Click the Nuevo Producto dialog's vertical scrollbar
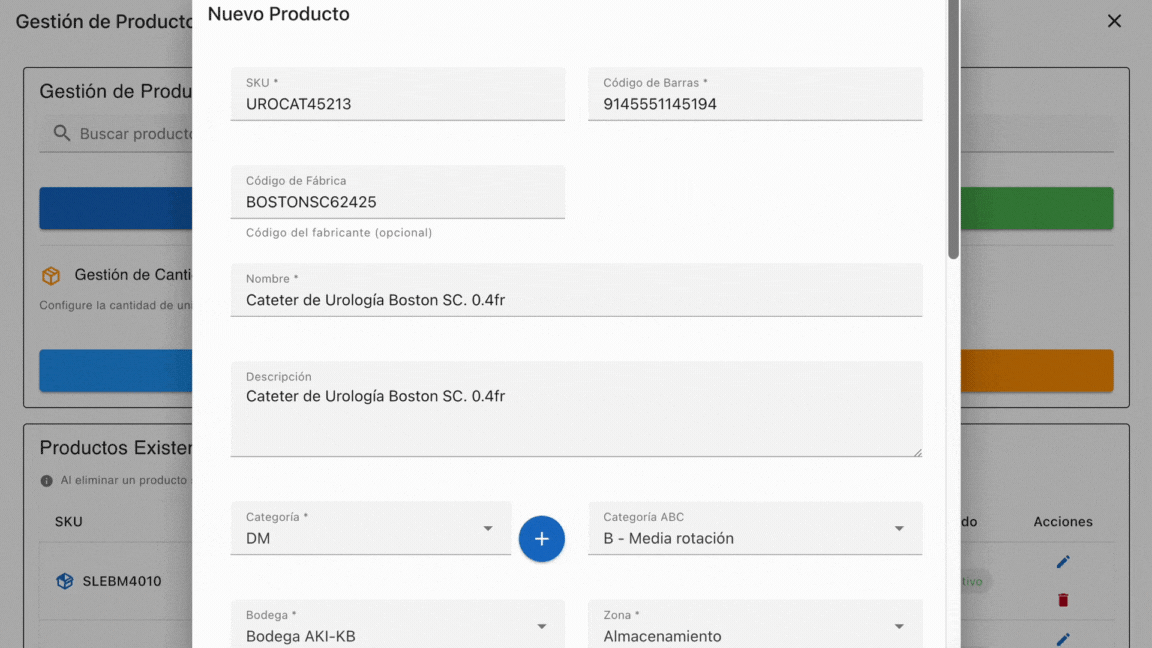This screenshot has width=1152, height=648. pos(954,130)
